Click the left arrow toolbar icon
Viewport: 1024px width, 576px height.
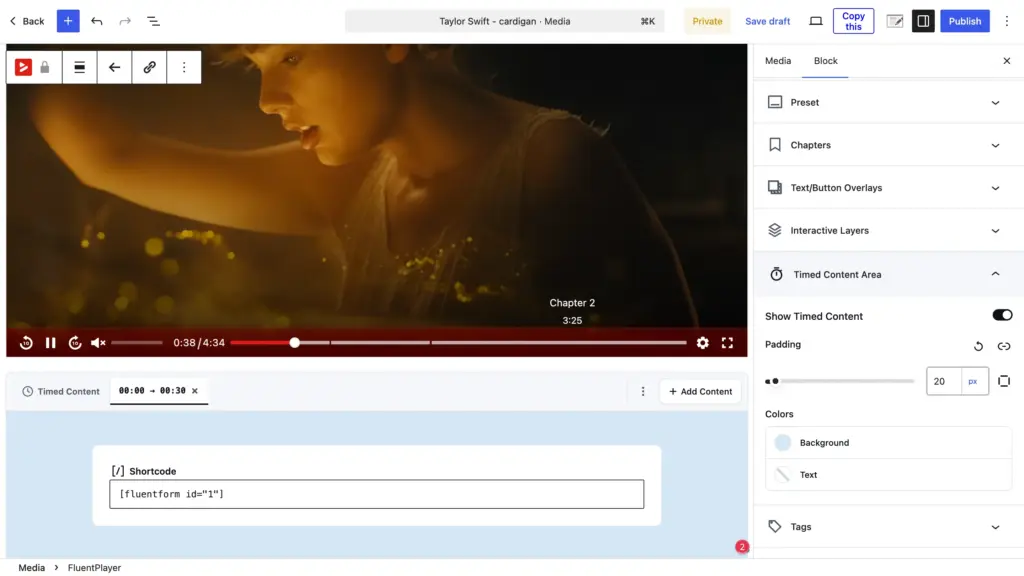[x=114, y=67]
